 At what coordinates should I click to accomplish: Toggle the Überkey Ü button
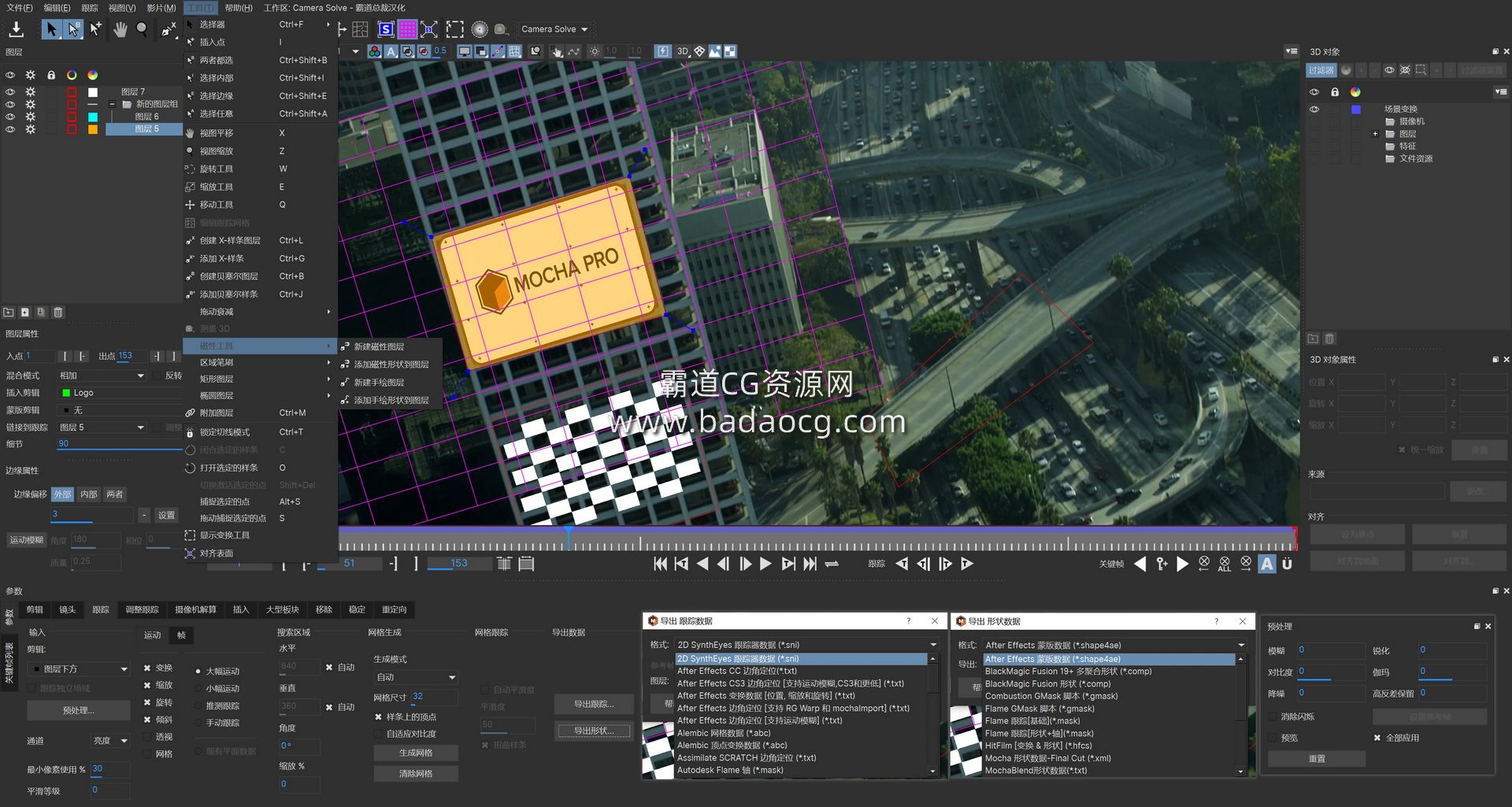(x=1287, y=564)
